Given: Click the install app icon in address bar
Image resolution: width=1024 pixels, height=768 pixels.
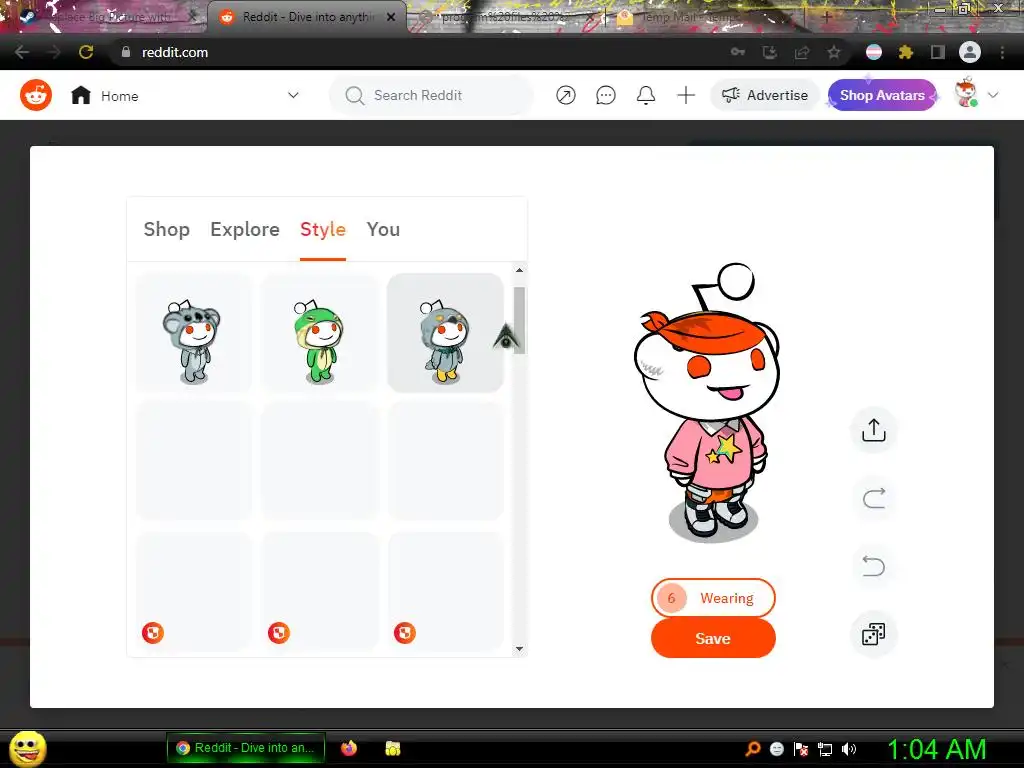Looking at the screenshot, I should 770,52.
